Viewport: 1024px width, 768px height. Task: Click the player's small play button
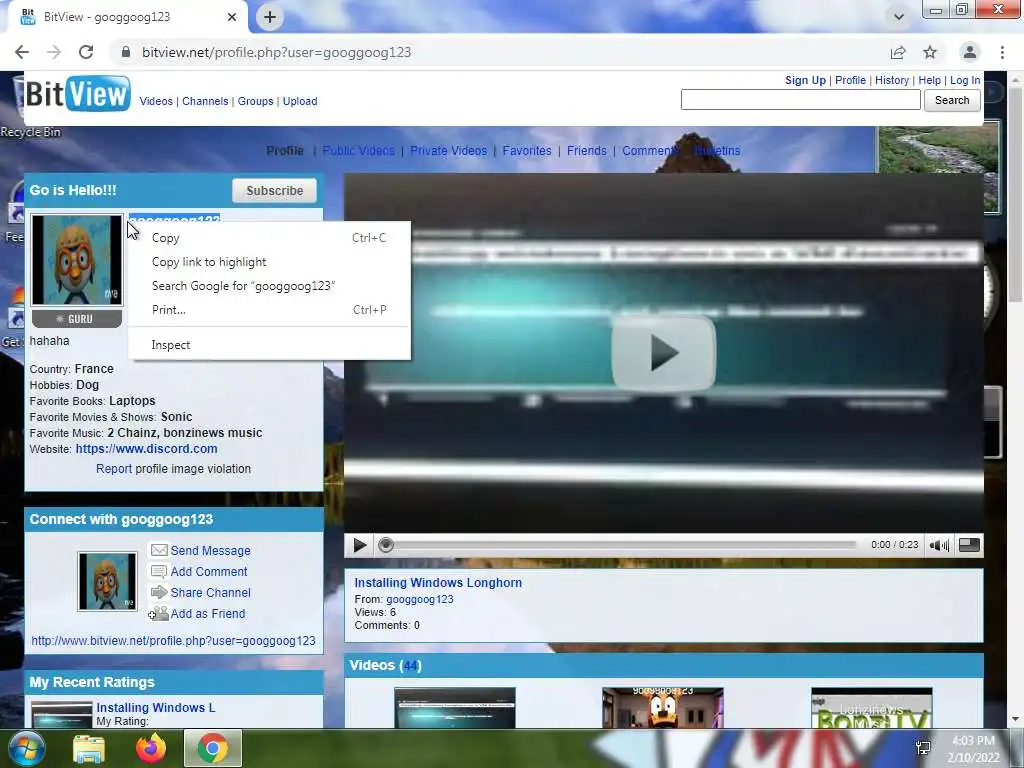coord(359,545)
